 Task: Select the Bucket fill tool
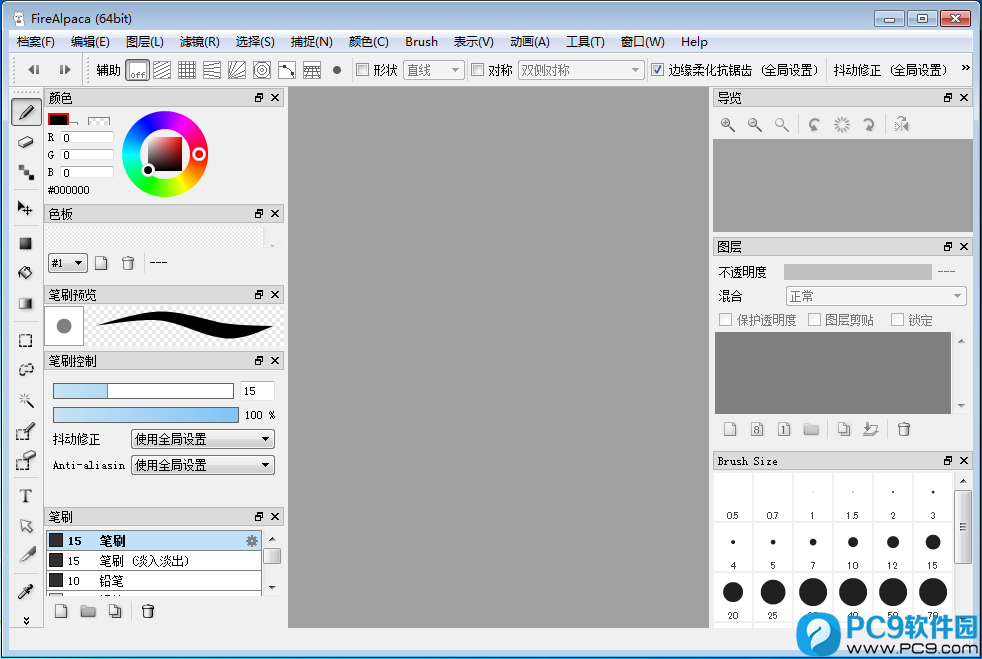pyautogui.click(x=26, y=272)
